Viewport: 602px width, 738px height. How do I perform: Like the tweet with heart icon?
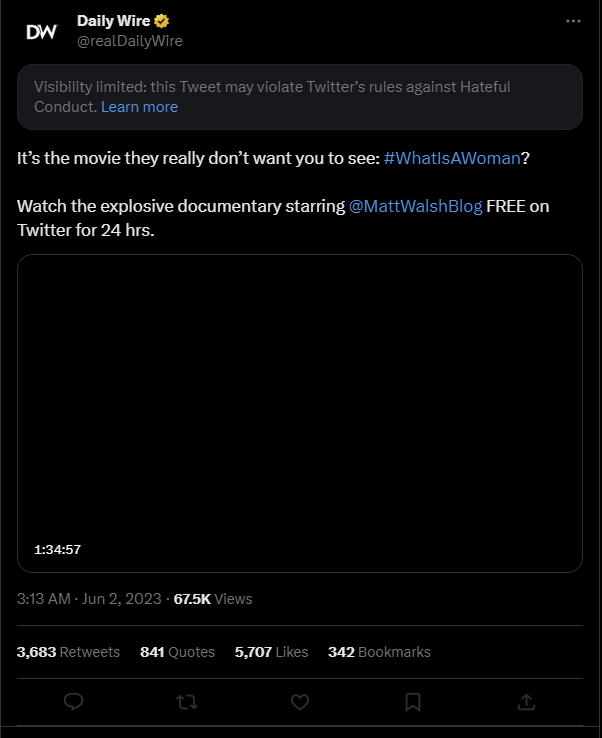pos(300,702)
